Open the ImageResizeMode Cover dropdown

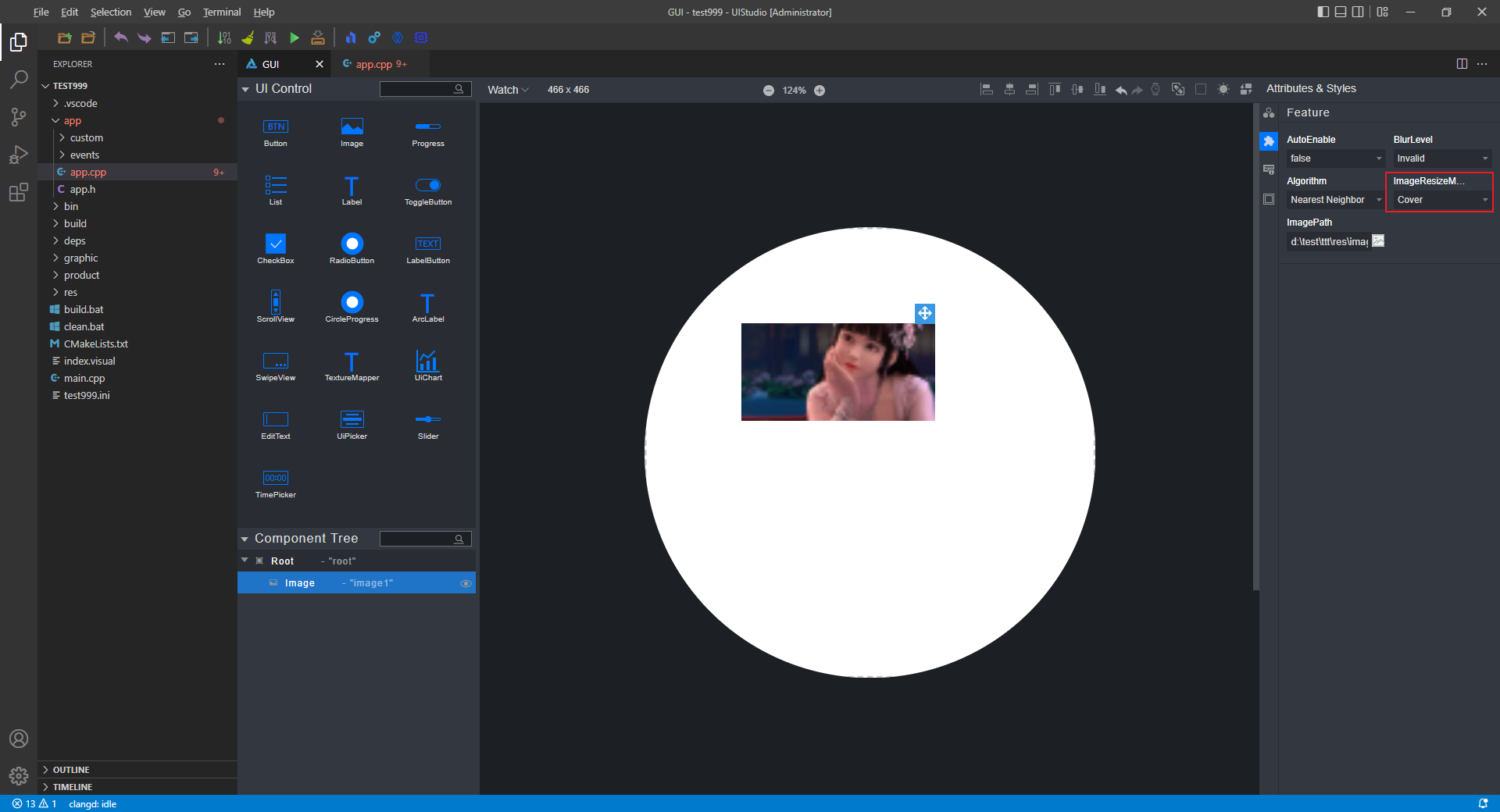tap(1441, 200)
